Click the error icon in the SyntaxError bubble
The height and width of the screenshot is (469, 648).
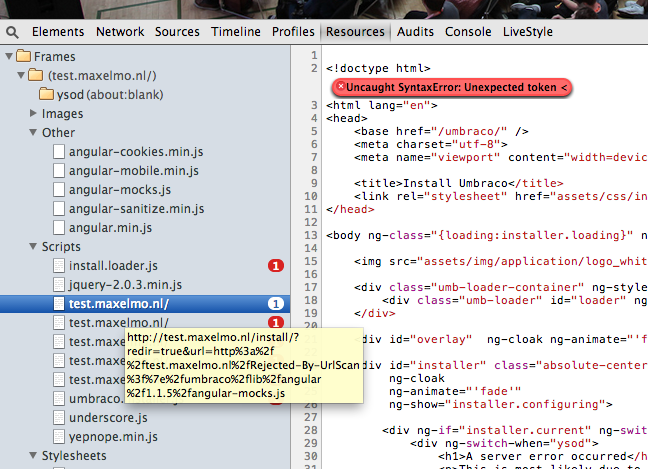(x=340, y=88)
